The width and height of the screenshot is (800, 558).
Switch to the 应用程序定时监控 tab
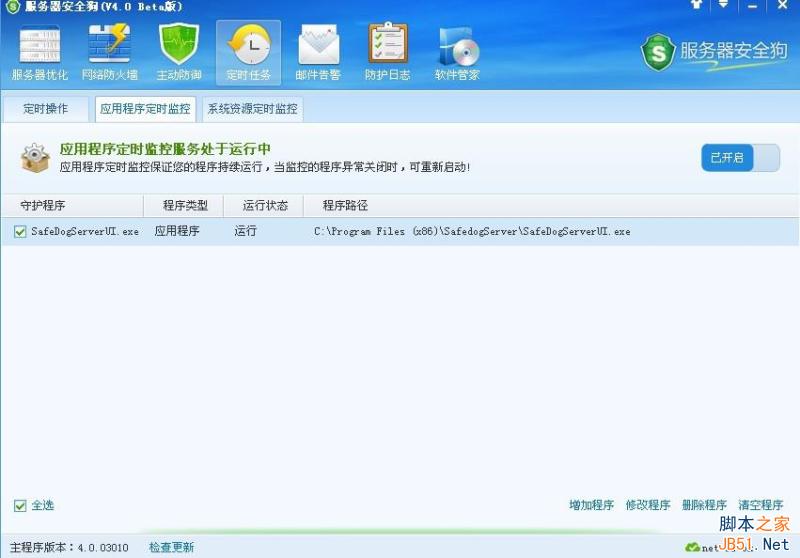coord(145,109)
